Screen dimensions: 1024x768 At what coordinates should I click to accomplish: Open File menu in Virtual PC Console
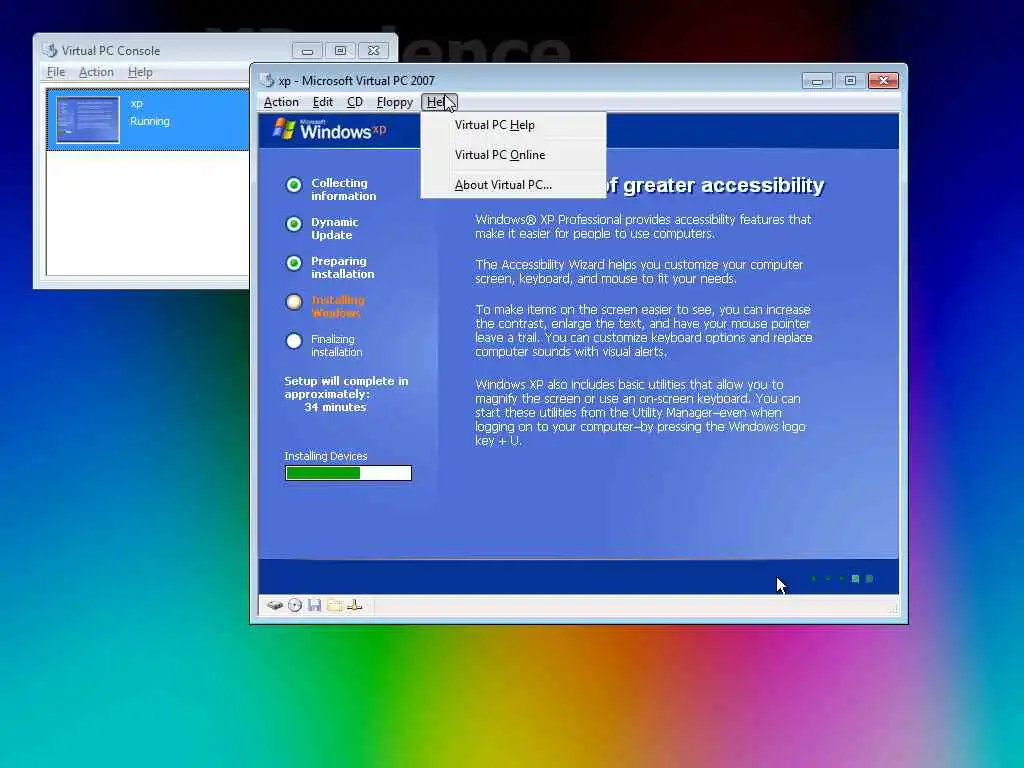(56, 72)
